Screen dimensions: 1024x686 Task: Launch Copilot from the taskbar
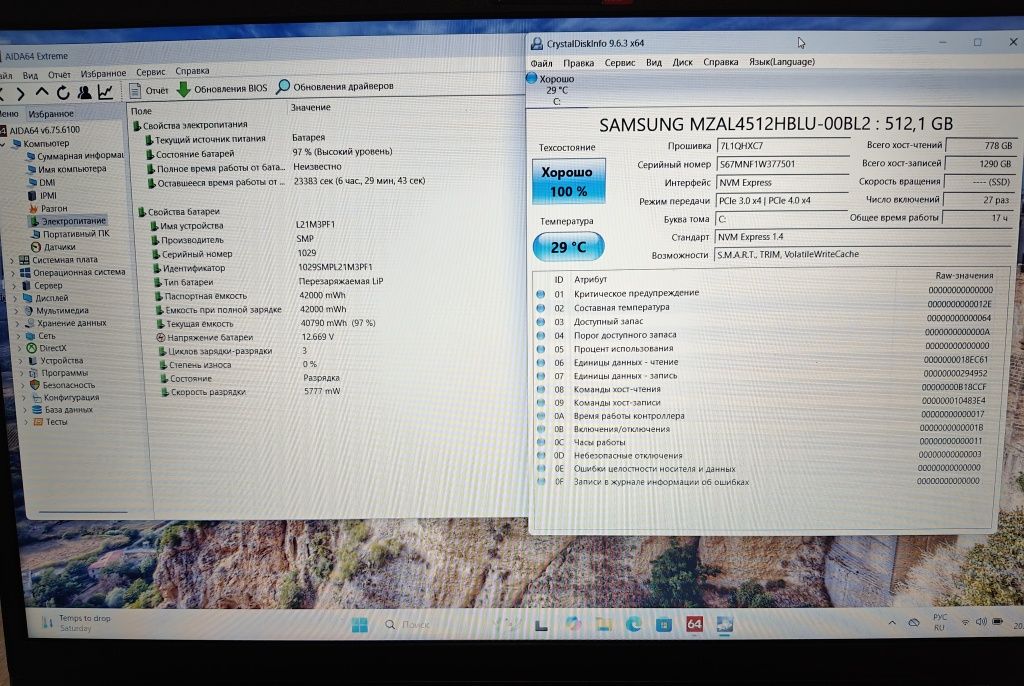573,625
